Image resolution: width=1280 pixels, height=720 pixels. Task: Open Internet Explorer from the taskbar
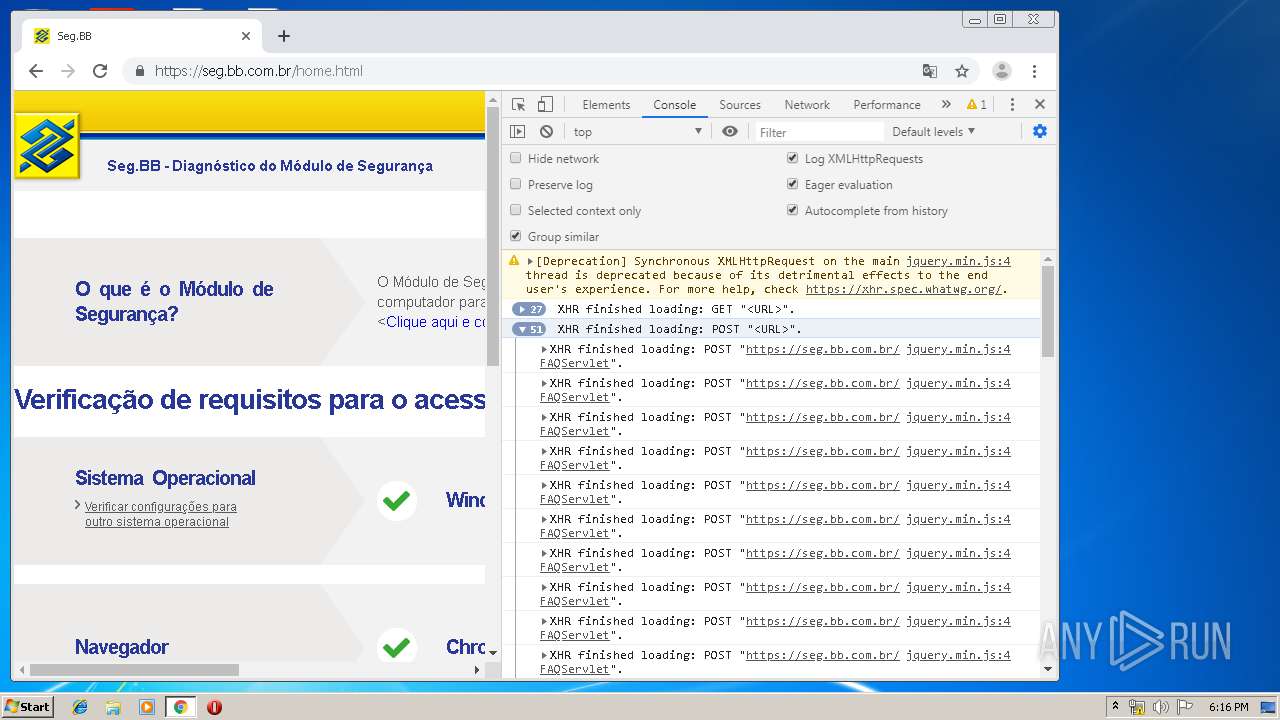80,707
